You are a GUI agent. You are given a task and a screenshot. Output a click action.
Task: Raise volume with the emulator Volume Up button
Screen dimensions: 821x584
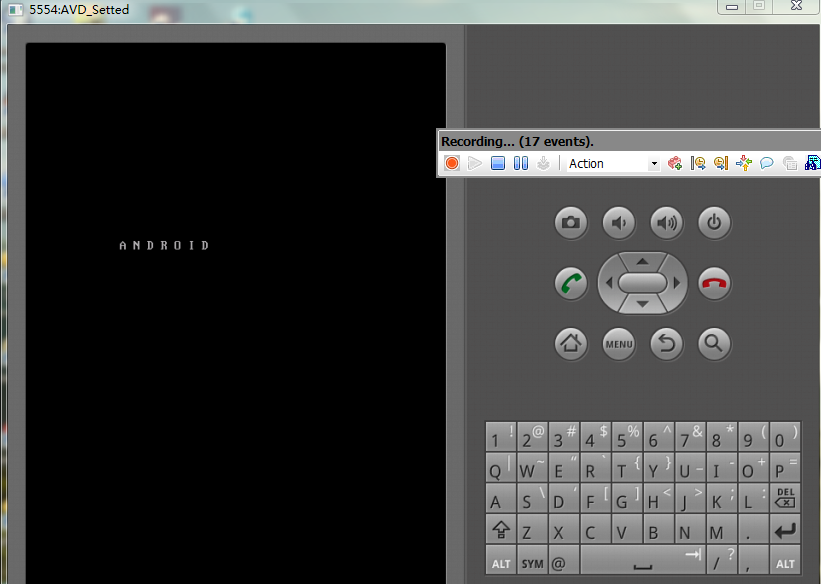coord(667,223)
